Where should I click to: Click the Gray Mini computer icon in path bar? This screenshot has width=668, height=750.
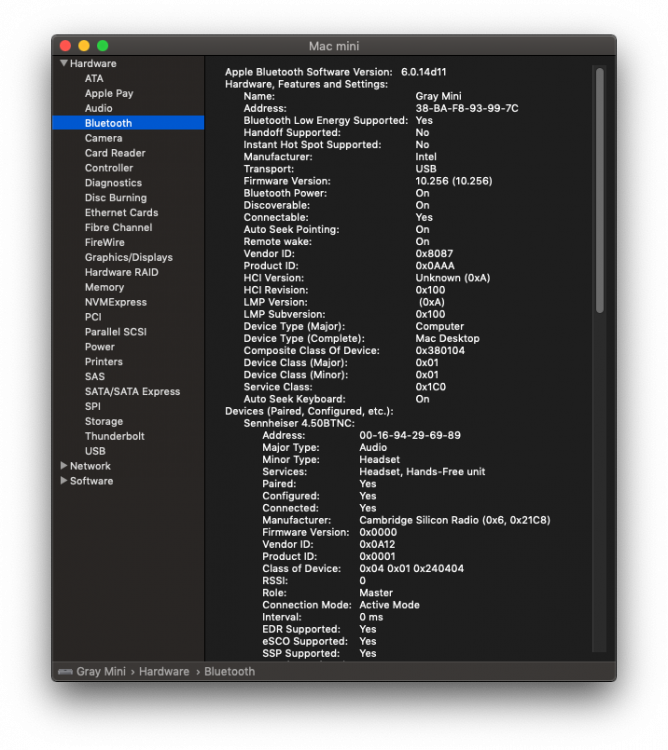coord(65,672)
